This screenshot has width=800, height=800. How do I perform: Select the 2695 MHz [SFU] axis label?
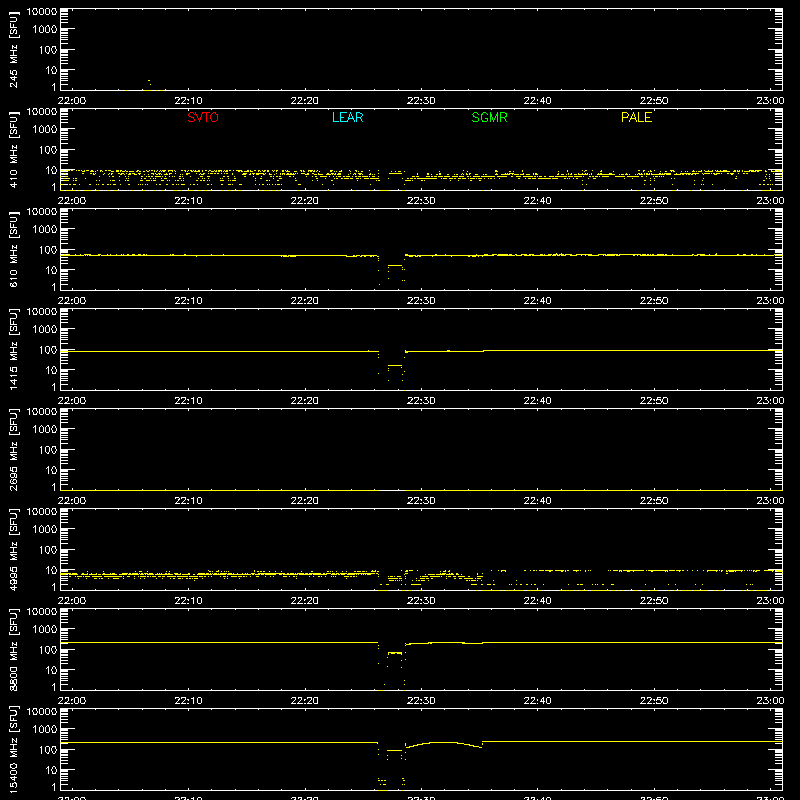coord(13,449)
